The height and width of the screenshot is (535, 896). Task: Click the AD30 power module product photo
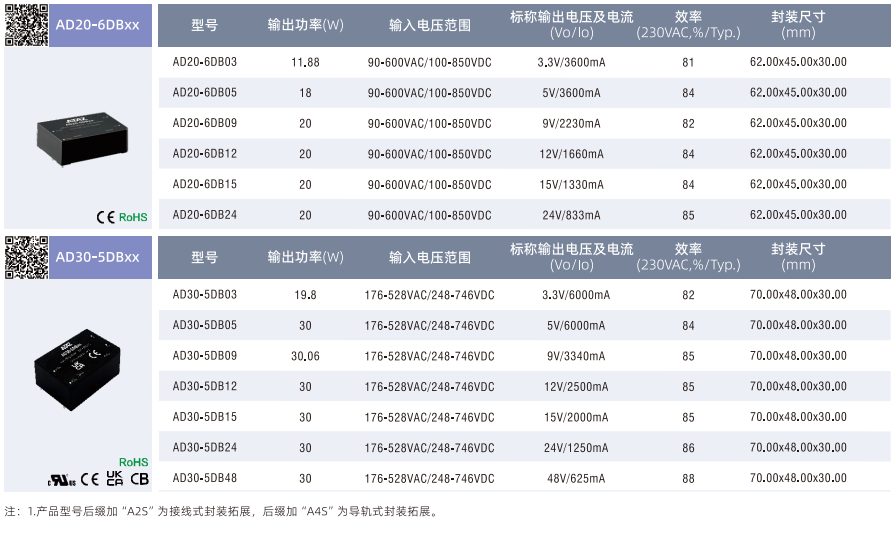[x=80, y=365]
